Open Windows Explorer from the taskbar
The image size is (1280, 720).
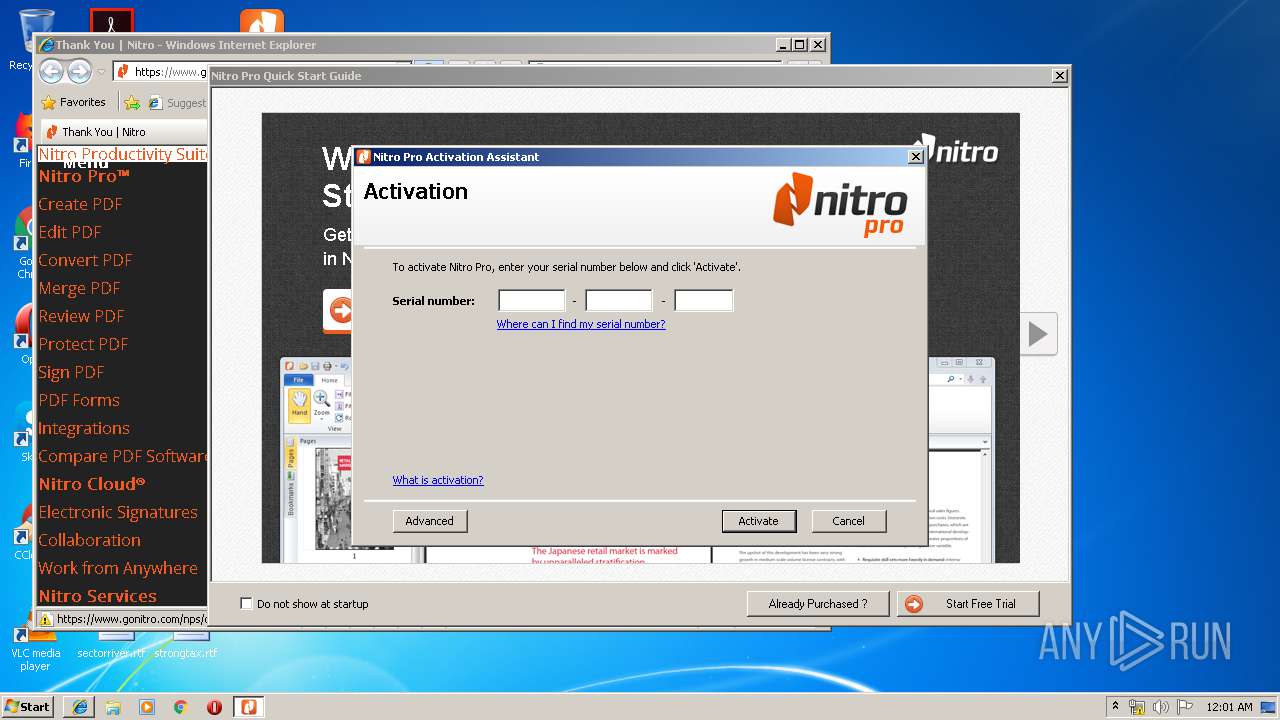113,707
